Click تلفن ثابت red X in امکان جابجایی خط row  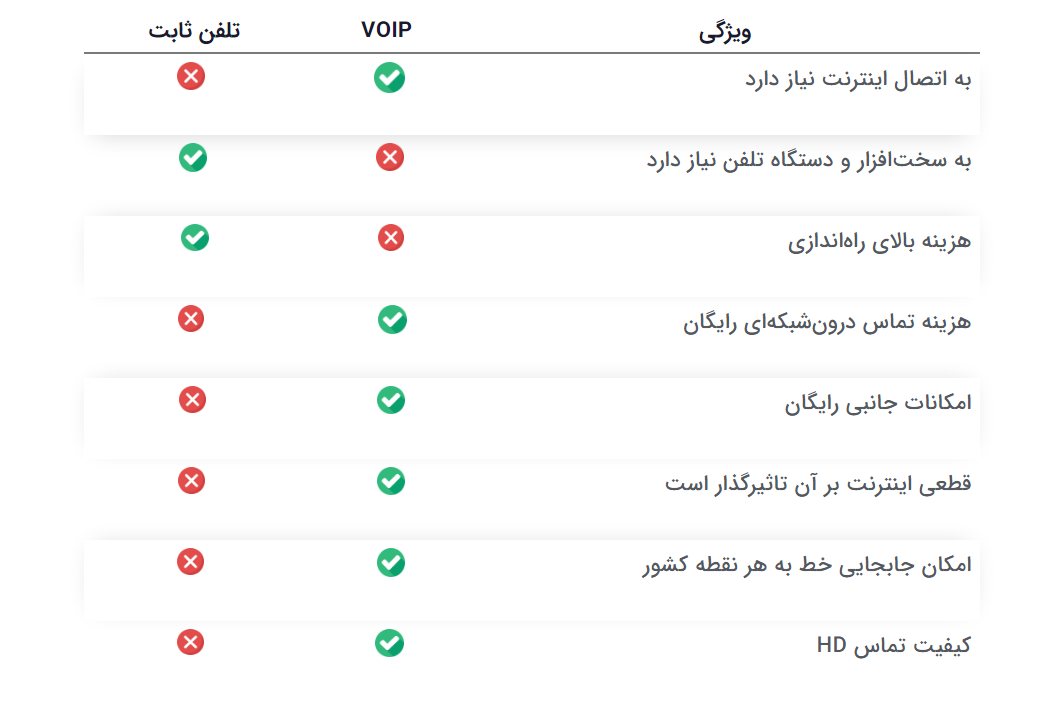coord(191,561)
